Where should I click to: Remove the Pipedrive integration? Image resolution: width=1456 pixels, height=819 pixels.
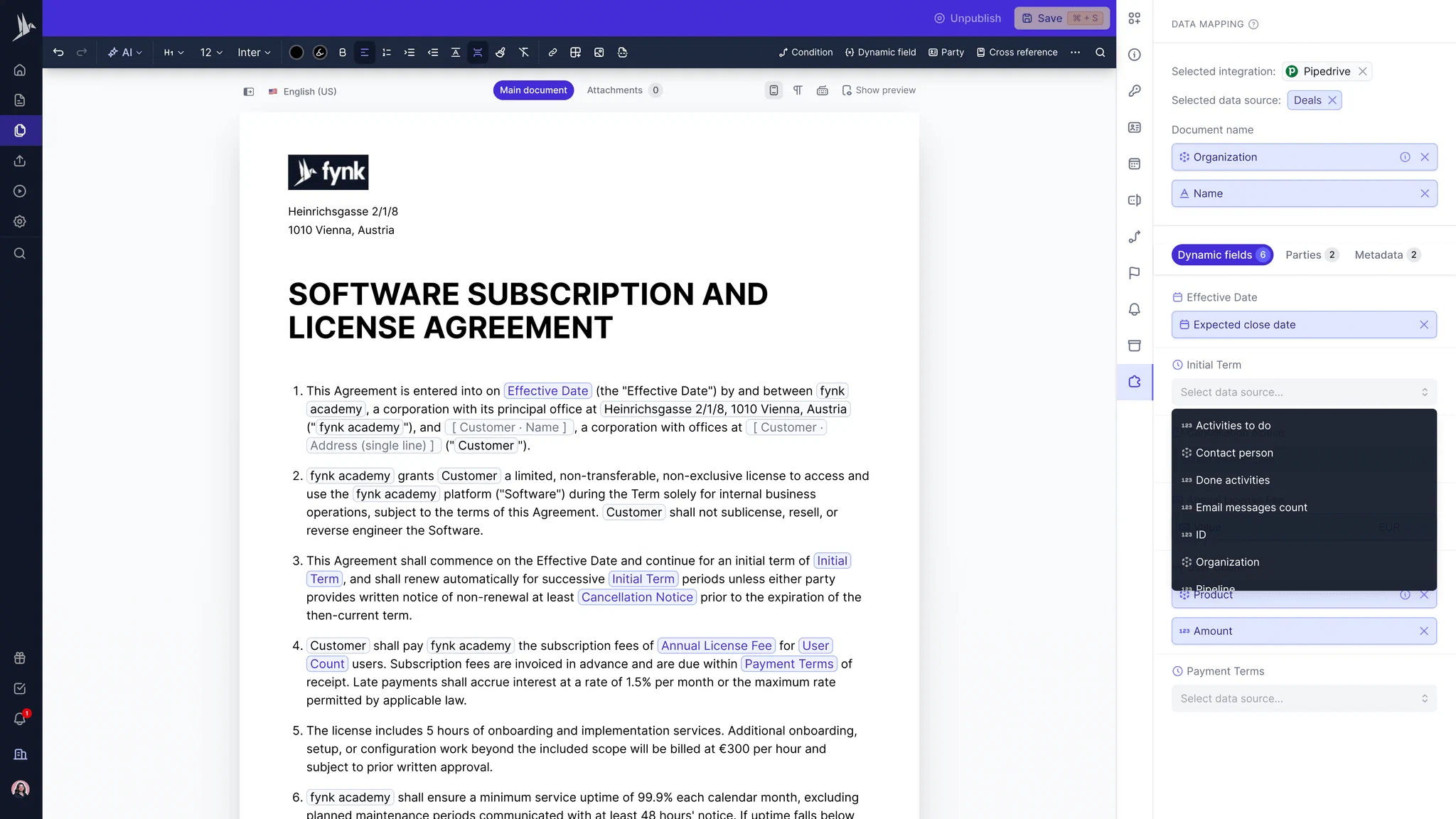tap(1362, 72)
